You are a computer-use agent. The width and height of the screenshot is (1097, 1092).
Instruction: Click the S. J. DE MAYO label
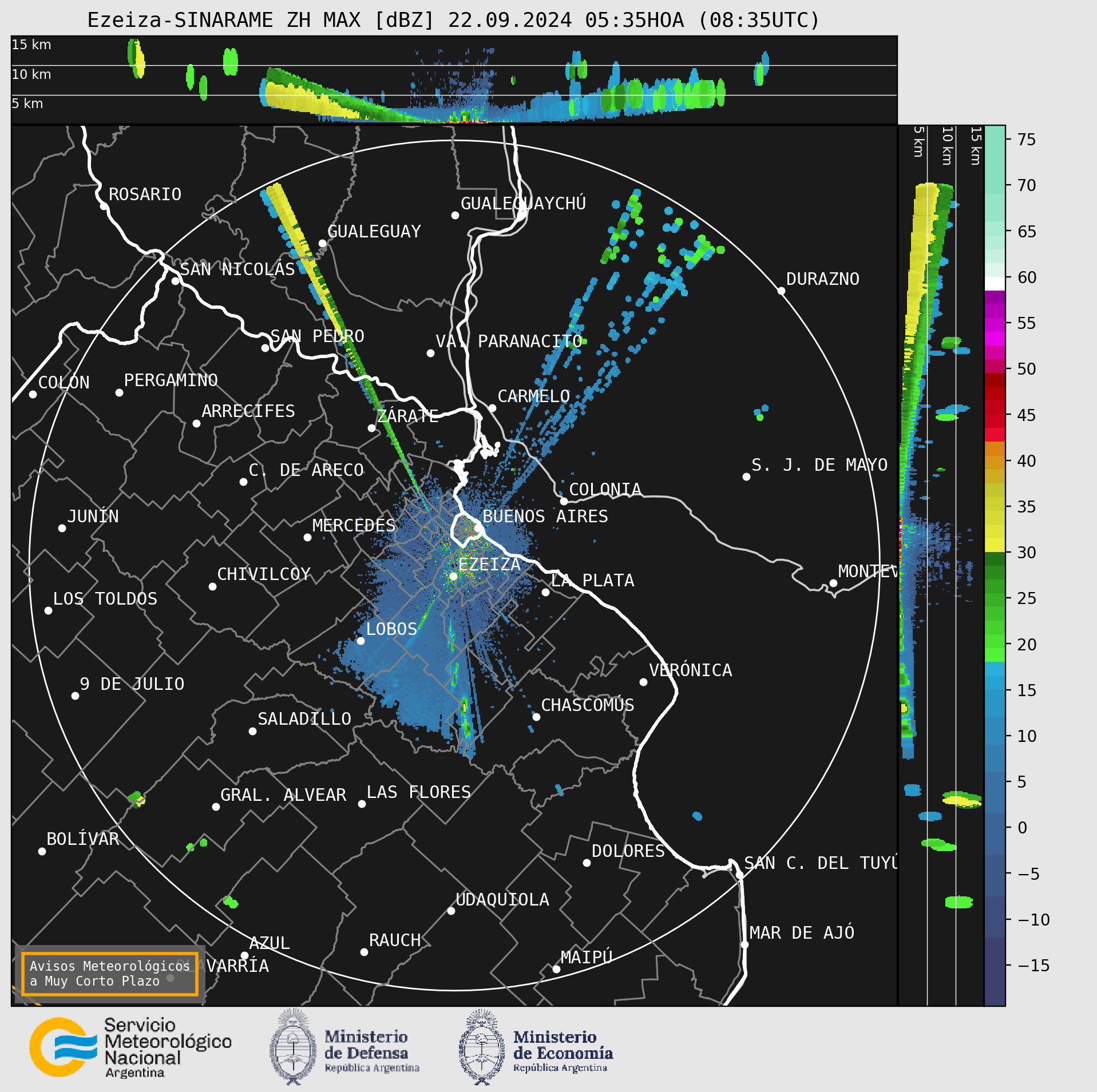click(x=819, y=465)
